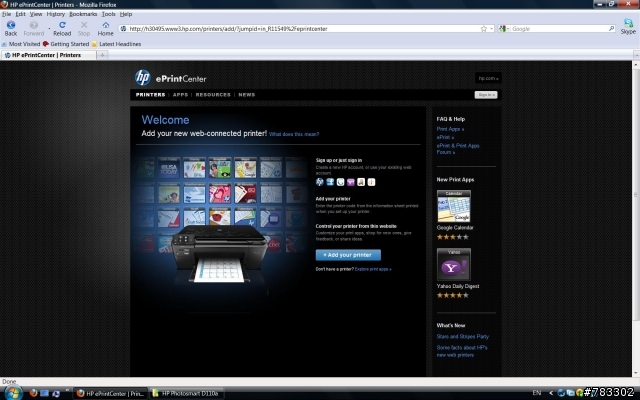Open Latest Headlines bookmark
This screenshot has width=640, height=400.
coord(116,44)
